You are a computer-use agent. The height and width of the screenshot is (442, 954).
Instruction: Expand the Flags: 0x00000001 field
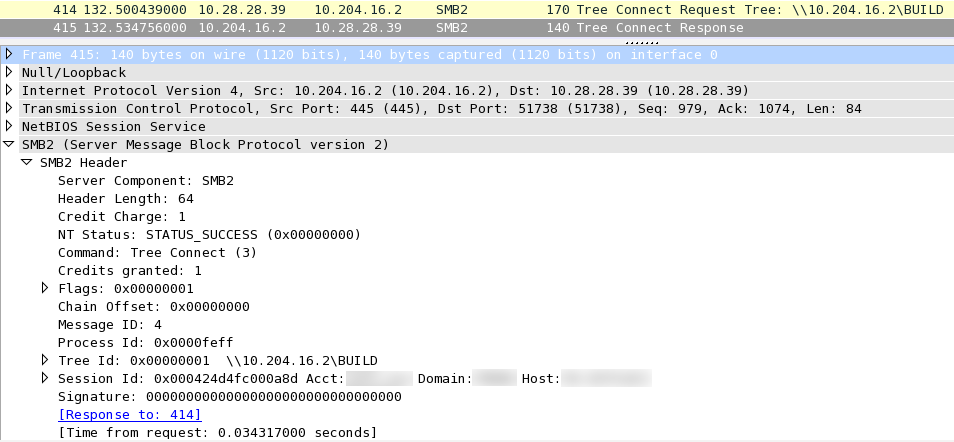pos(45,288)
